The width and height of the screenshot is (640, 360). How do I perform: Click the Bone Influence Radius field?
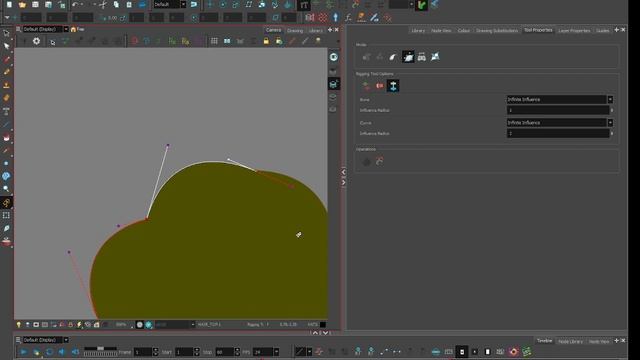pos(558,110)
